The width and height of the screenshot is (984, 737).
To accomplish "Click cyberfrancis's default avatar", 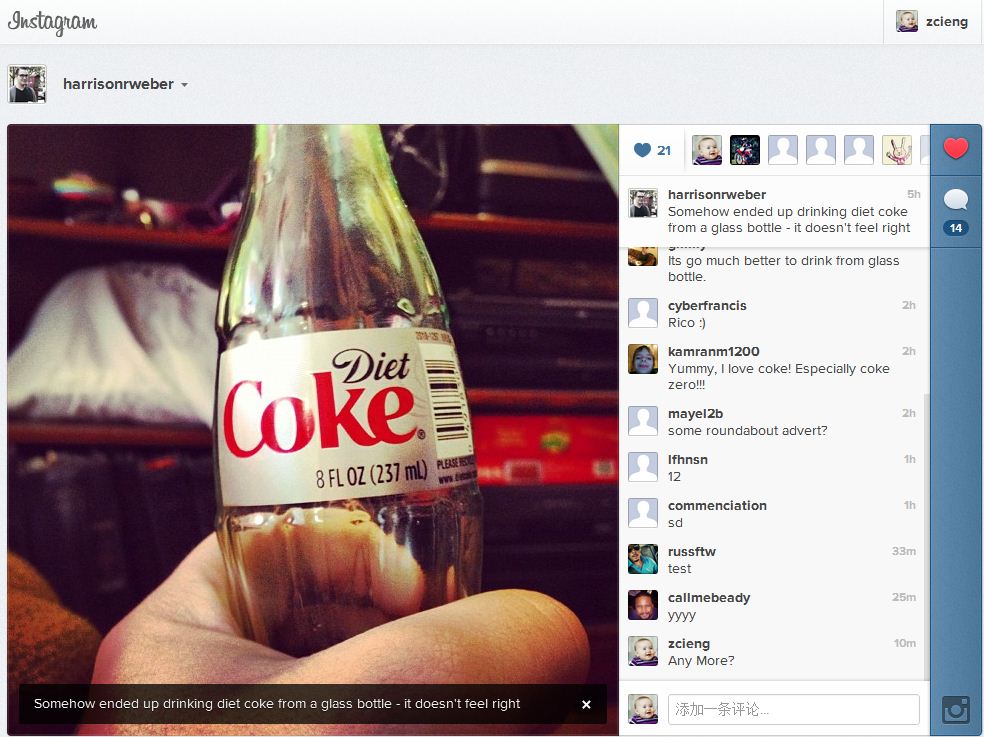I will [643, 313].
